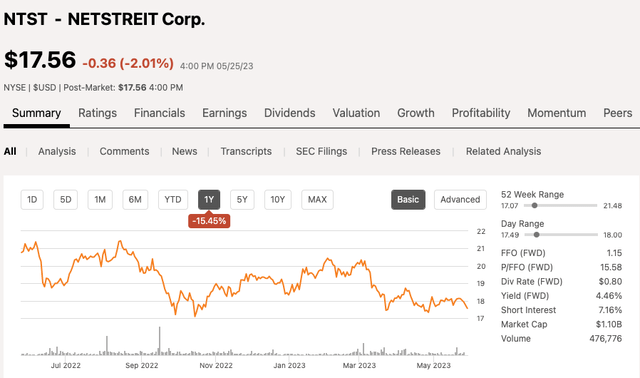Viewport: 640px width, 378px height.
Task: Choose the 6M chart period
Action: (x=135, y=200)
